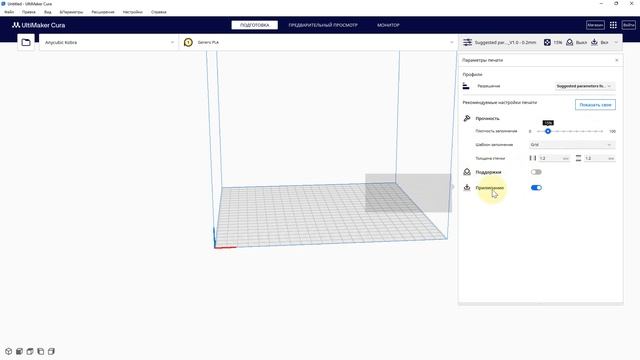The width and height of the screenshot is (640, 360).
Task: Select the 3D perspective view icon
Action: [9, 351]
